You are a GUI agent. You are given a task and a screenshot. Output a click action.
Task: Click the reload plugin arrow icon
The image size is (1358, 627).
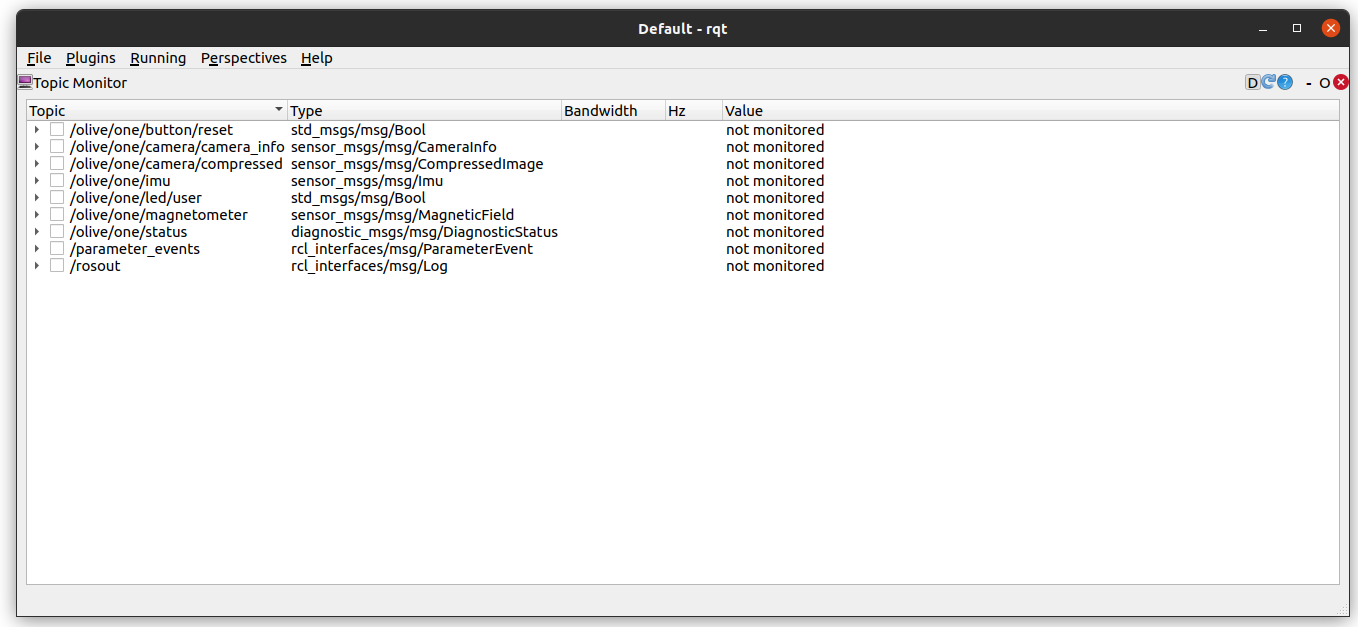point(1268,83)
